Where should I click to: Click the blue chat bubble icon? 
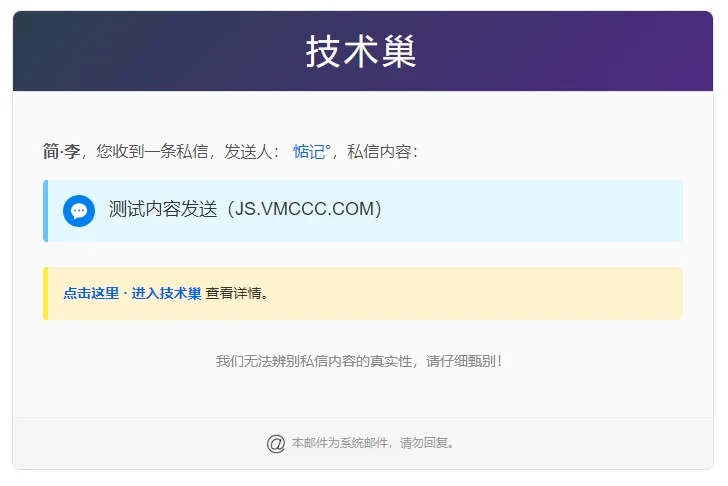pos(79,211)
